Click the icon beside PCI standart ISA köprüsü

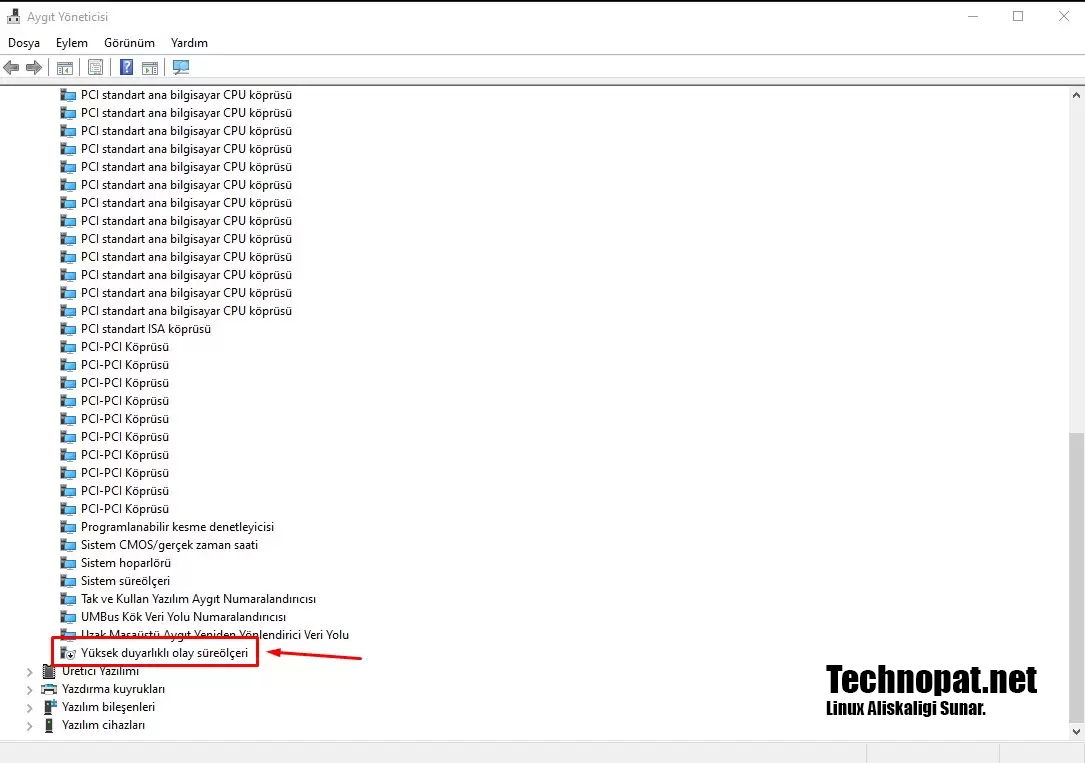click(68, 329)
